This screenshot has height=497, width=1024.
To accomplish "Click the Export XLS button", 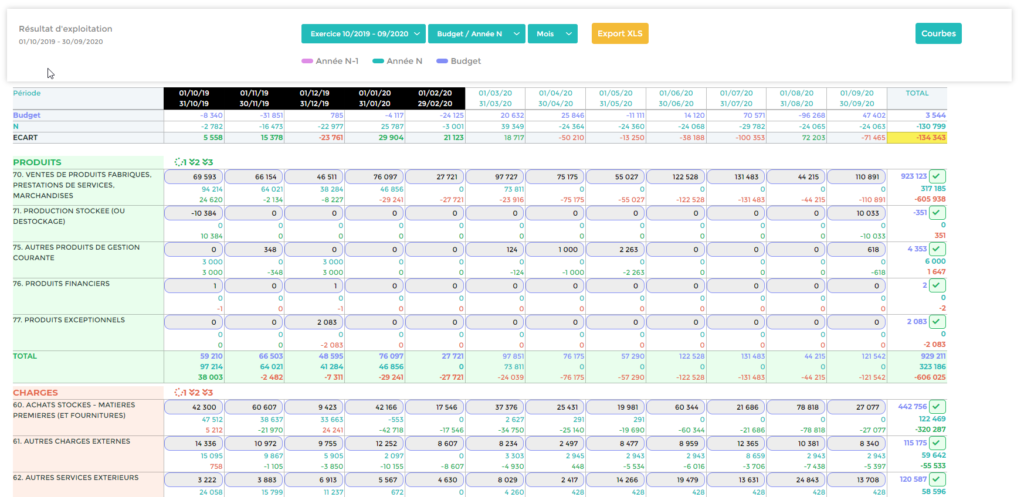I will point(620,33).
